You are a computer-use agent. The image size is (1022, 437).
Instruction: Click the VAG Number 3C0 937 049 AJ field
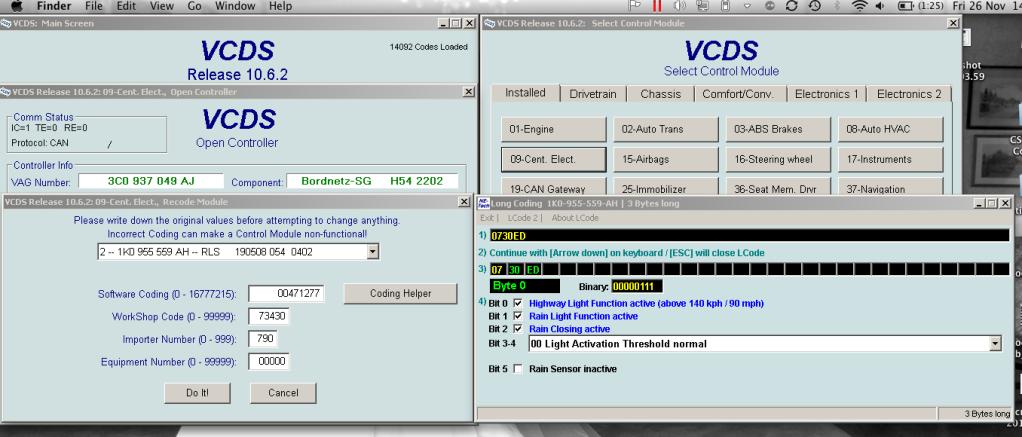[151, 181]
